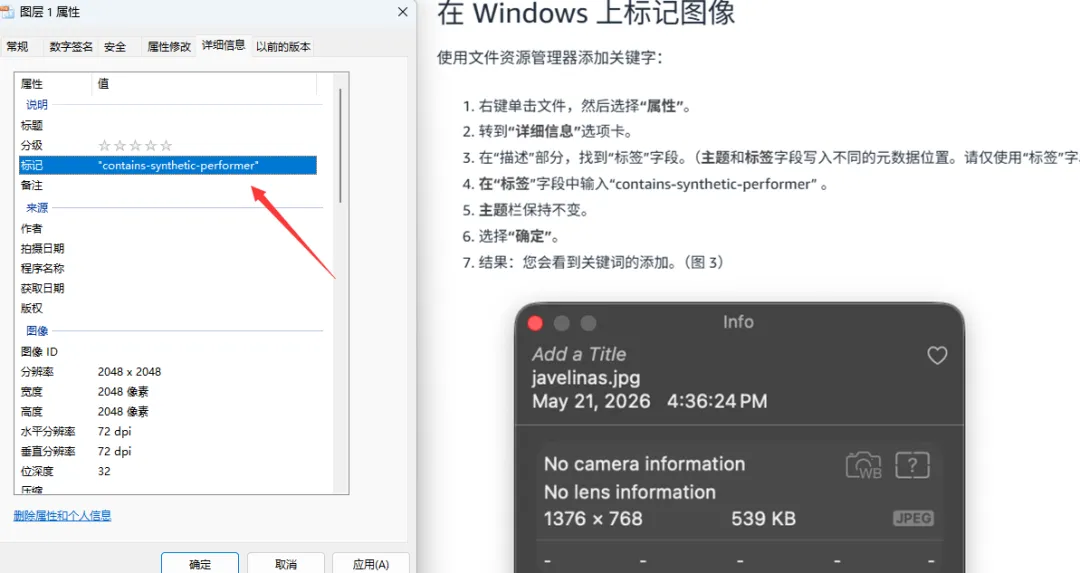Select the 标记 field with contains-synthetic-performer value
Viewport: 1080px width, 573px height.
point(167,165)
